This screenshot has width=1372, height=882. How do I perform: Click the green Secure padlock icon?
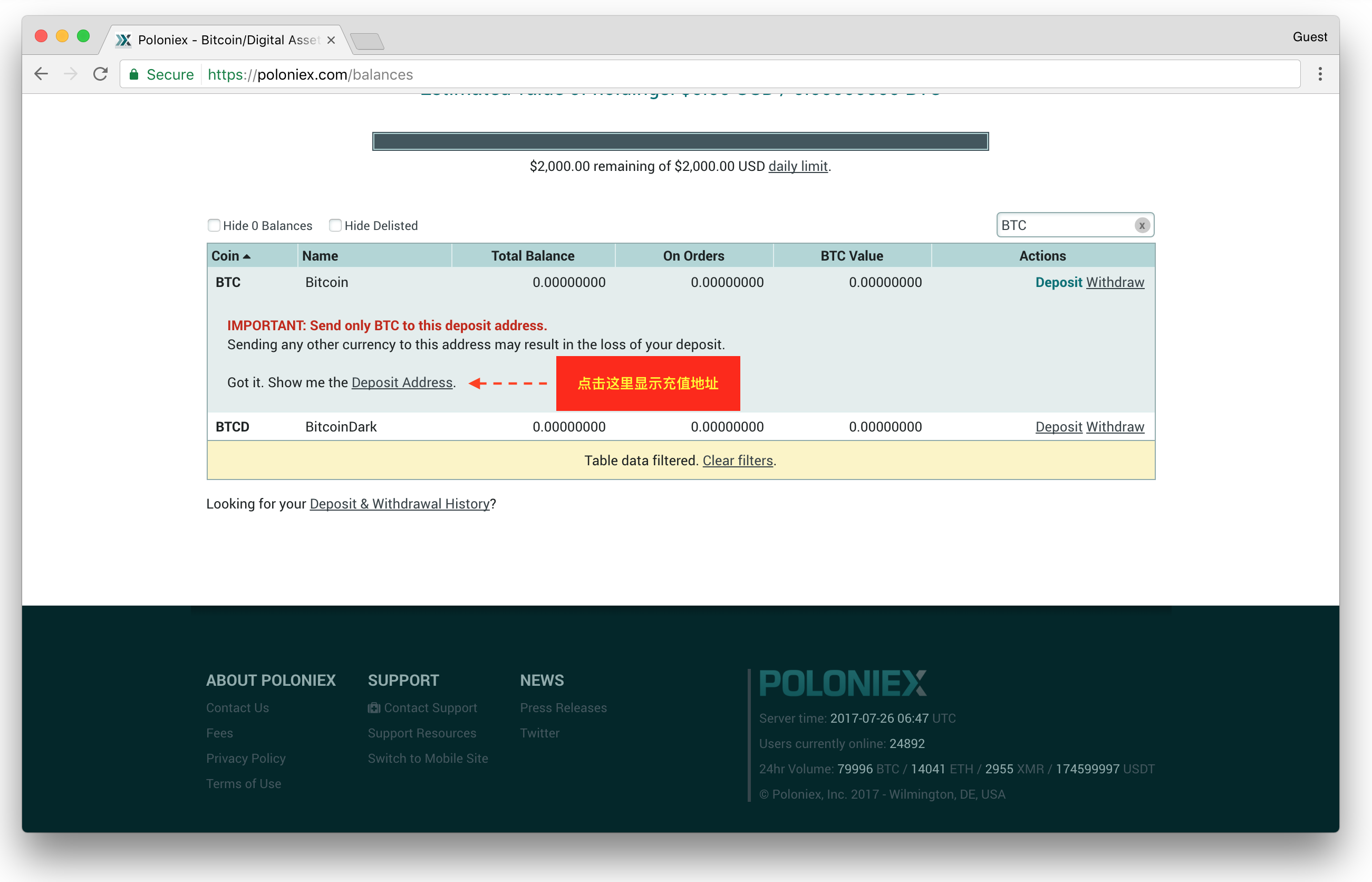click(134, 74)
